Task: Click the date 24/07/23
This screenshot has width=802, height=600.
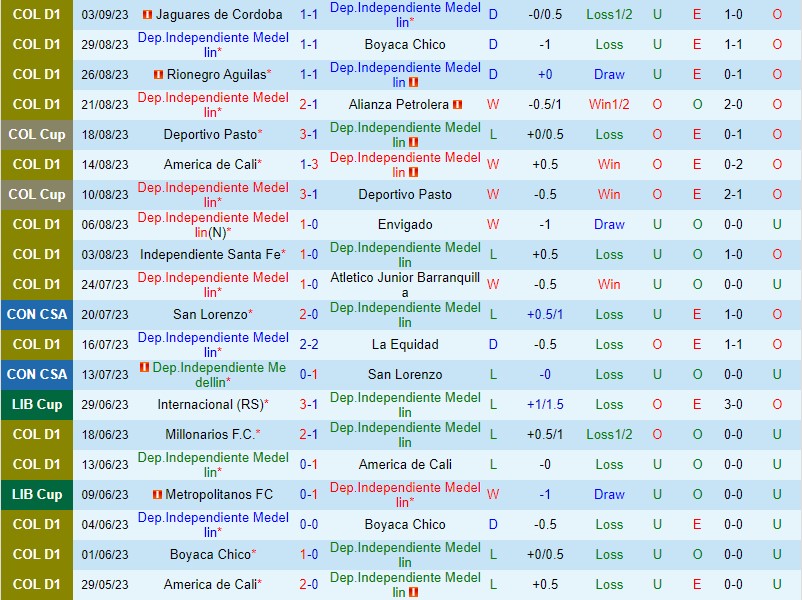Action: pos(104,285)
